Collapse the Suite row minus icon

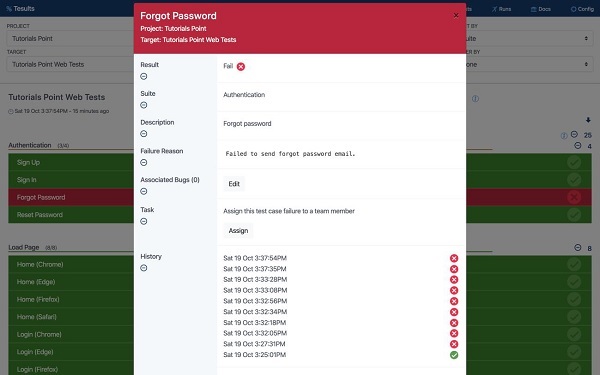coord(143,105)
